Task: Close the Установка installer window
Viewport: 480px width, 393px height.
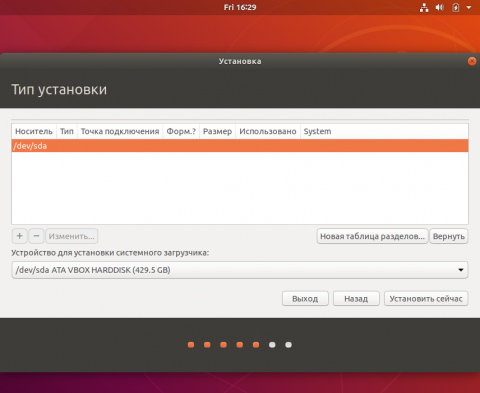Action: 472,61
